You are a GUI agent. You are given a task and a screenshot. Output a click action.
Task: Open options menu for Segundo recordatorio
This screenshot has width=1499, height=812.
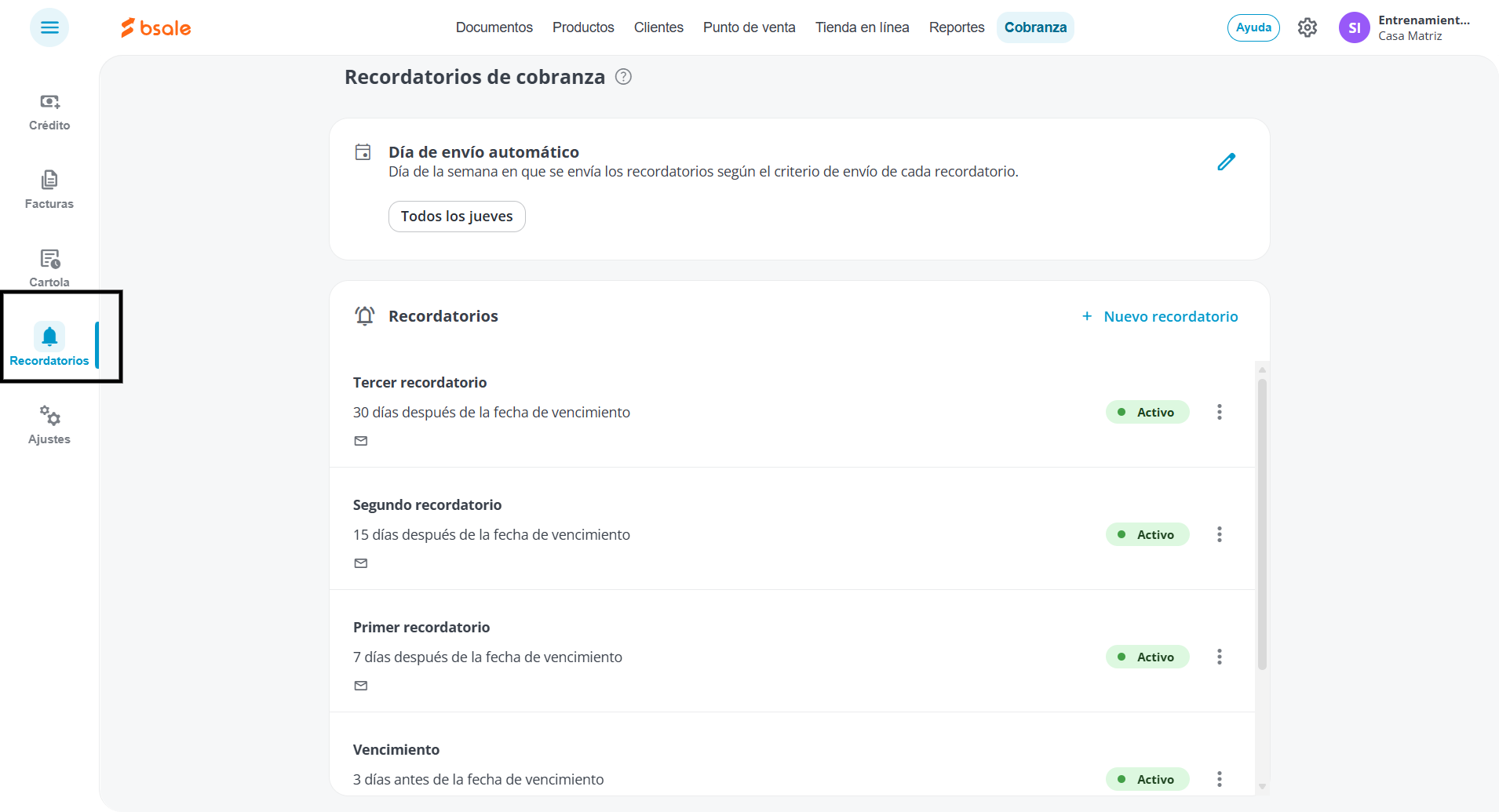point(1220,534)
